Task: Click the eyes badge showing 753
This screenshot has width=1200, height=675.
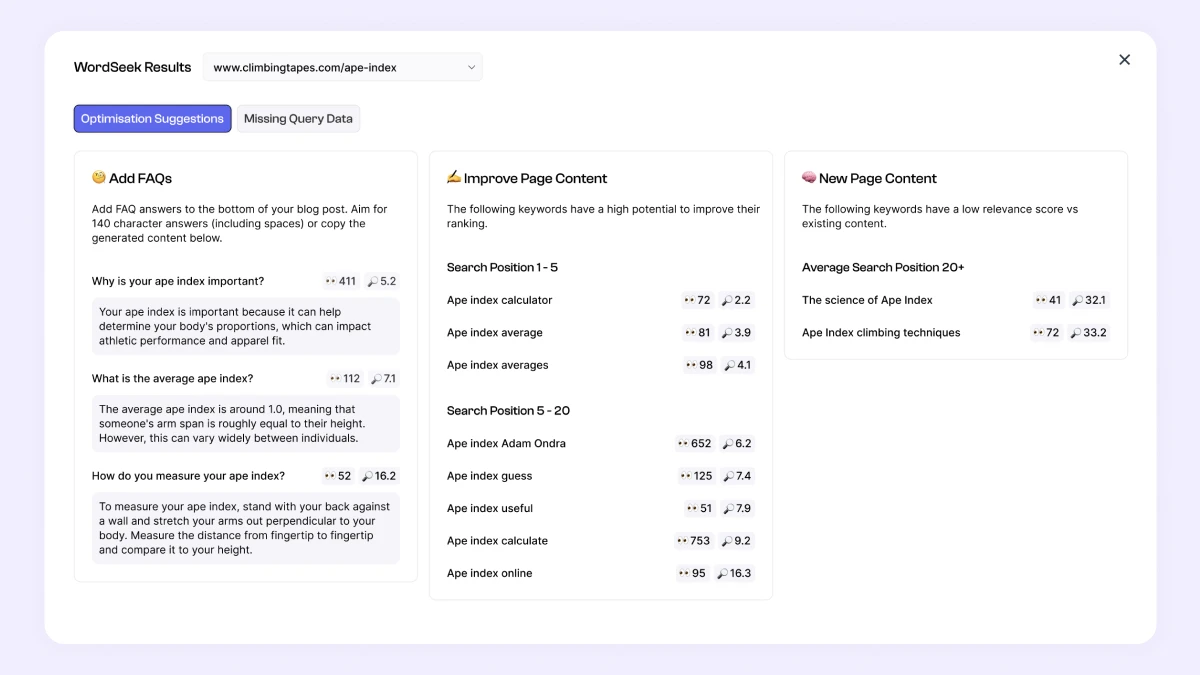Action: [694, 541]
